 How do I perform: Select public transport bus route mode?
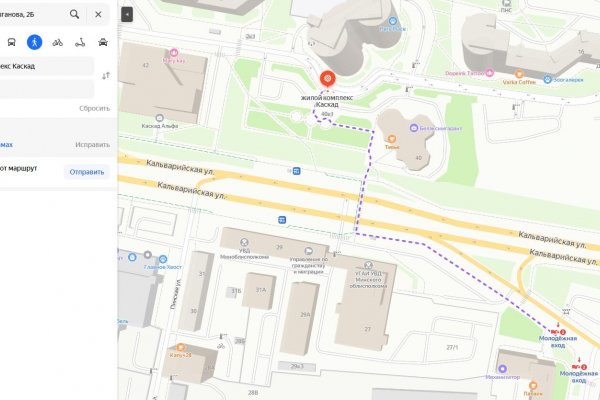(x=11, y=42)
